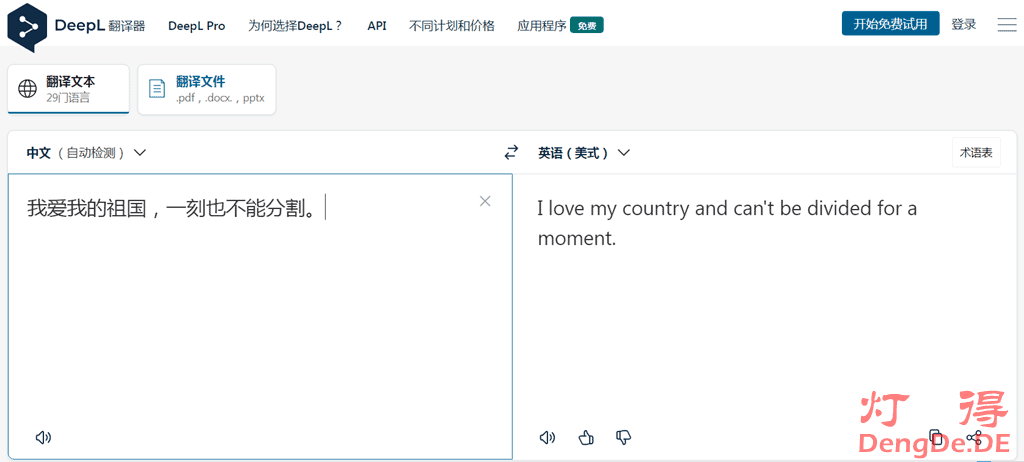The image size is (1024, 462).
Task: Clear source text with X icon
Action: (x=485, y=201)
